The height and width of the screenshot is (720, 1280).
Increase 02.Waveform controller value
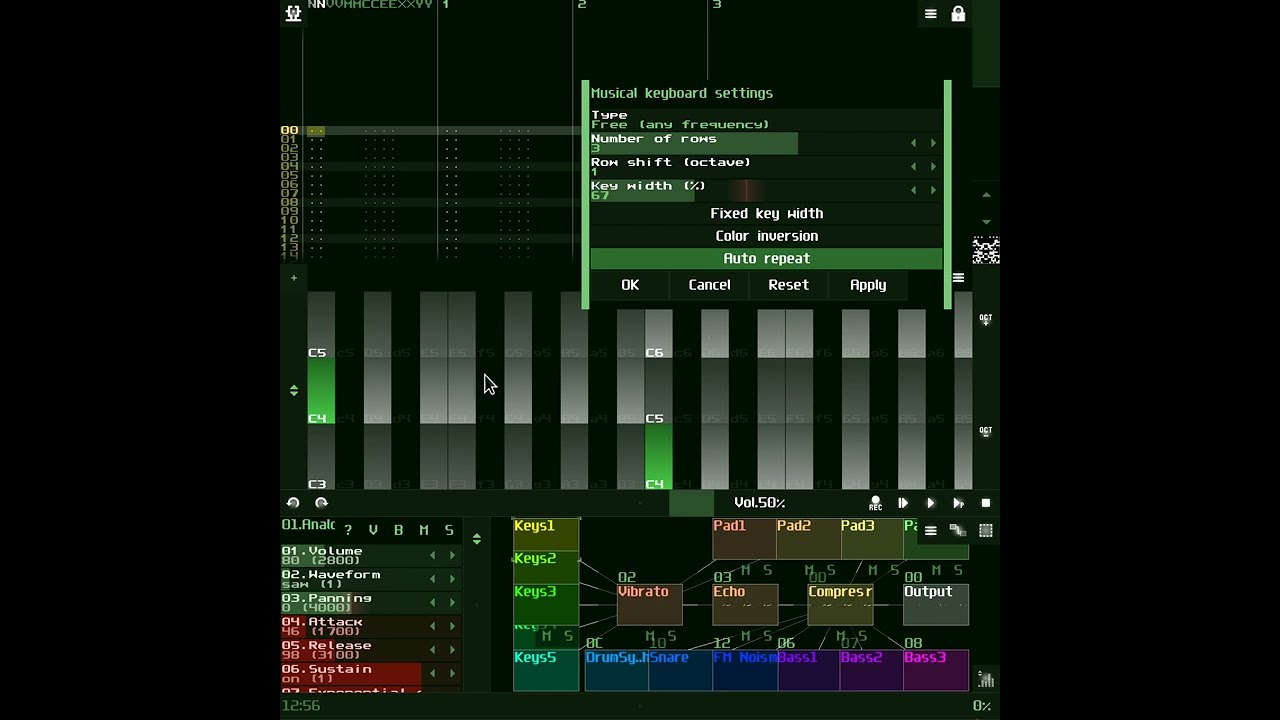[452, 579]
